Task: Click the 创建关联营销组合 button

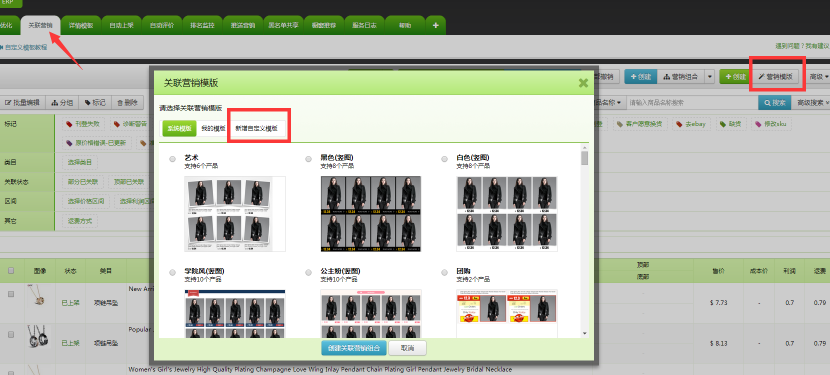Action: coord(354,349)
